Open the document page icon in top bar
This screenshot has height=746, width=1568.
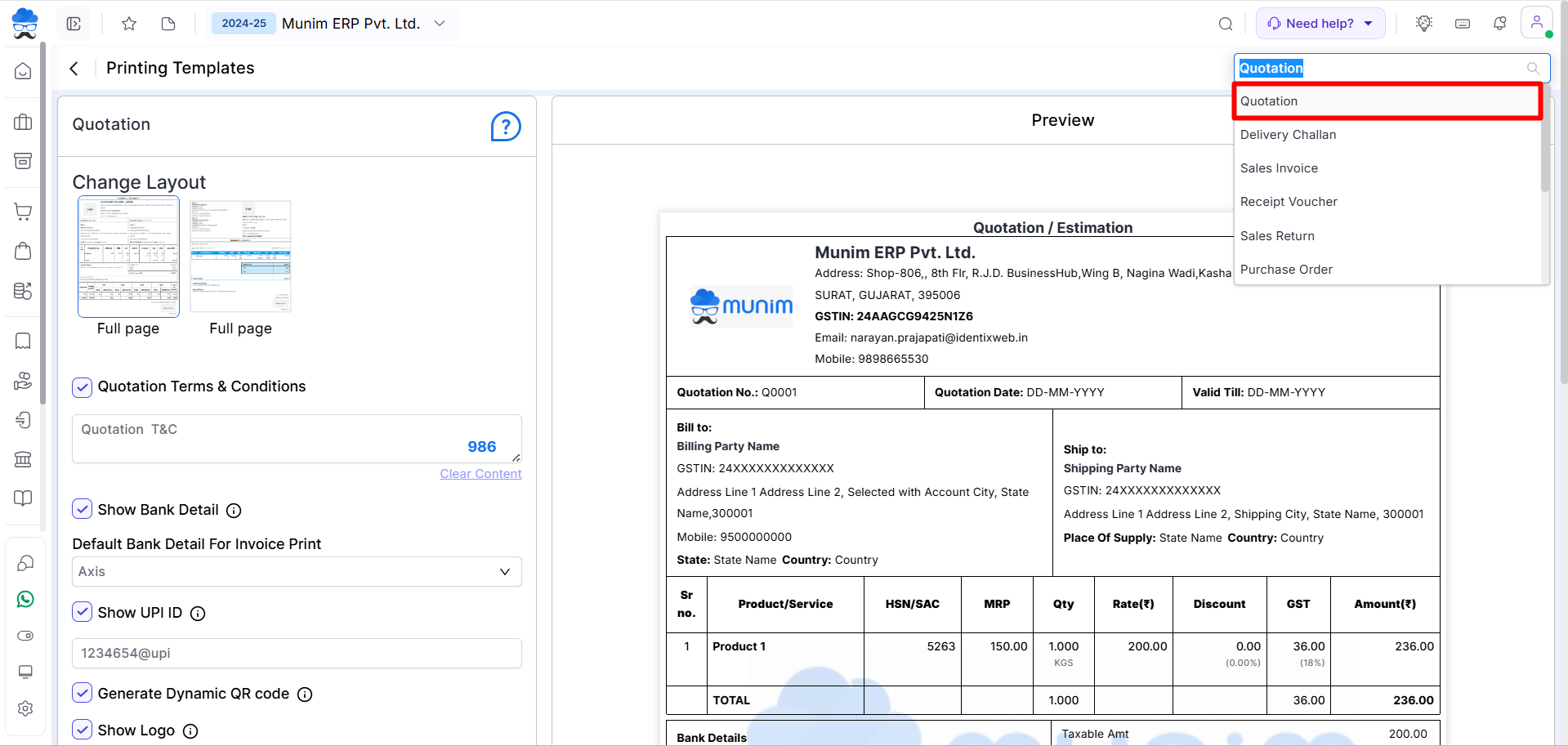click(168, 24)
